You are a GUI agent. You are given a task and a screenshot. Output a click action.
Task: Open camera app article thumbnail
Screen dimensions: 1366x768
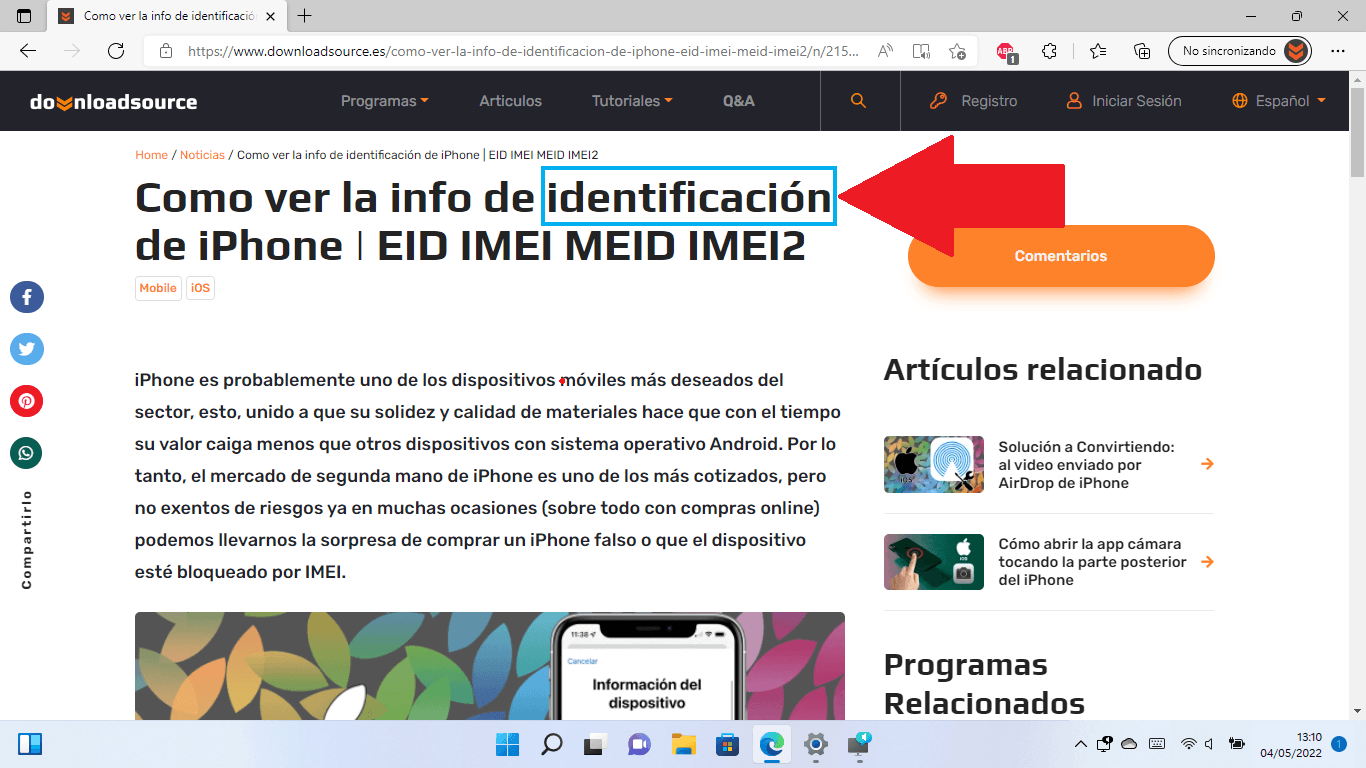click(x=934, y=562)
